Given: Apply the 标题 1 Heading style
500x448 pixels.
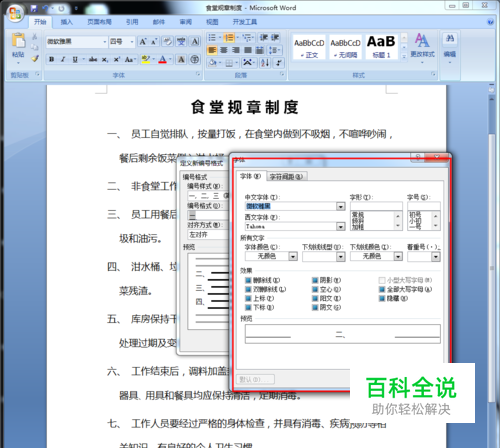Looking at the screenshot, I should tap(381, 47).
